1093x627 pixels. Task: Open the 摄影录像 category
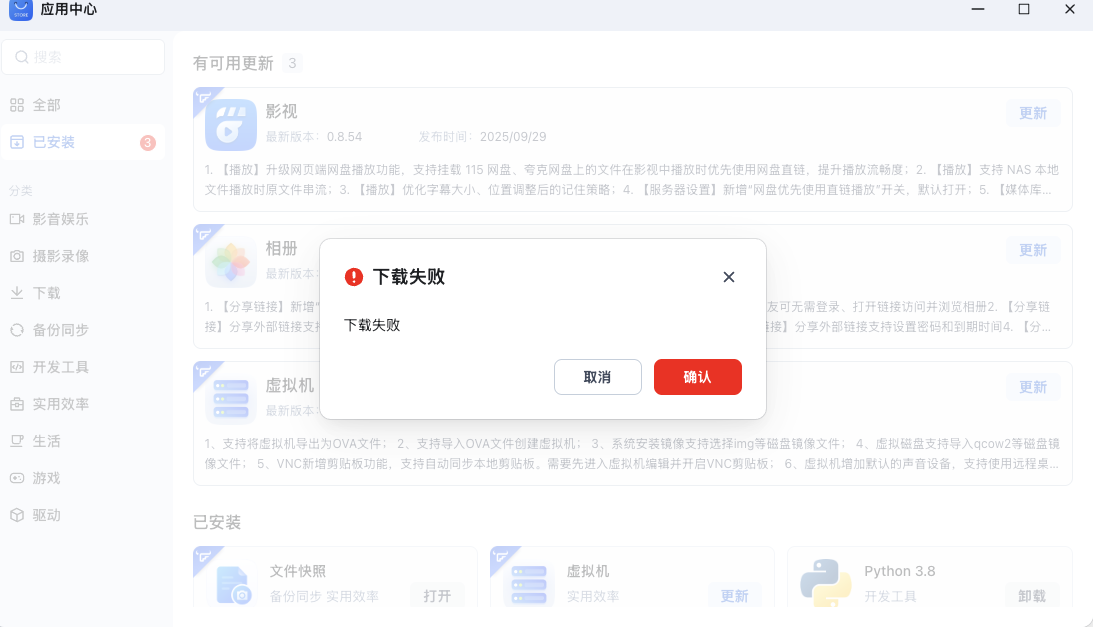point(83,256)
